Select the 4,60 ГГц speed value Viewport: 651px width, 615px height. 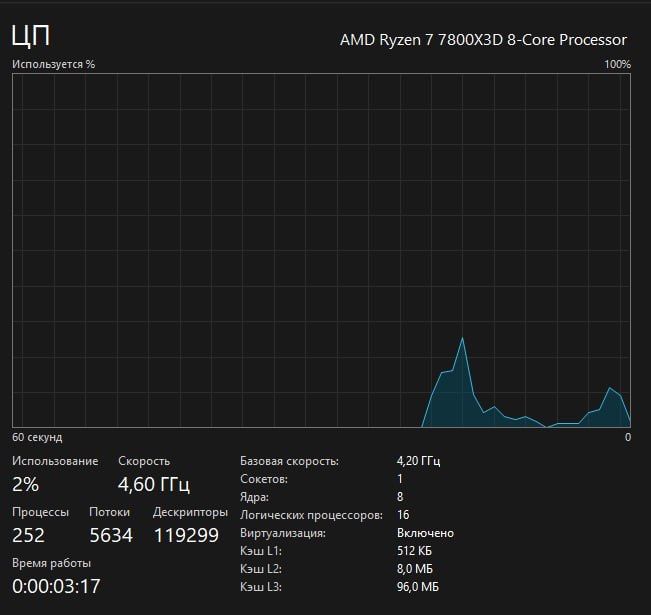pos(154,484)
